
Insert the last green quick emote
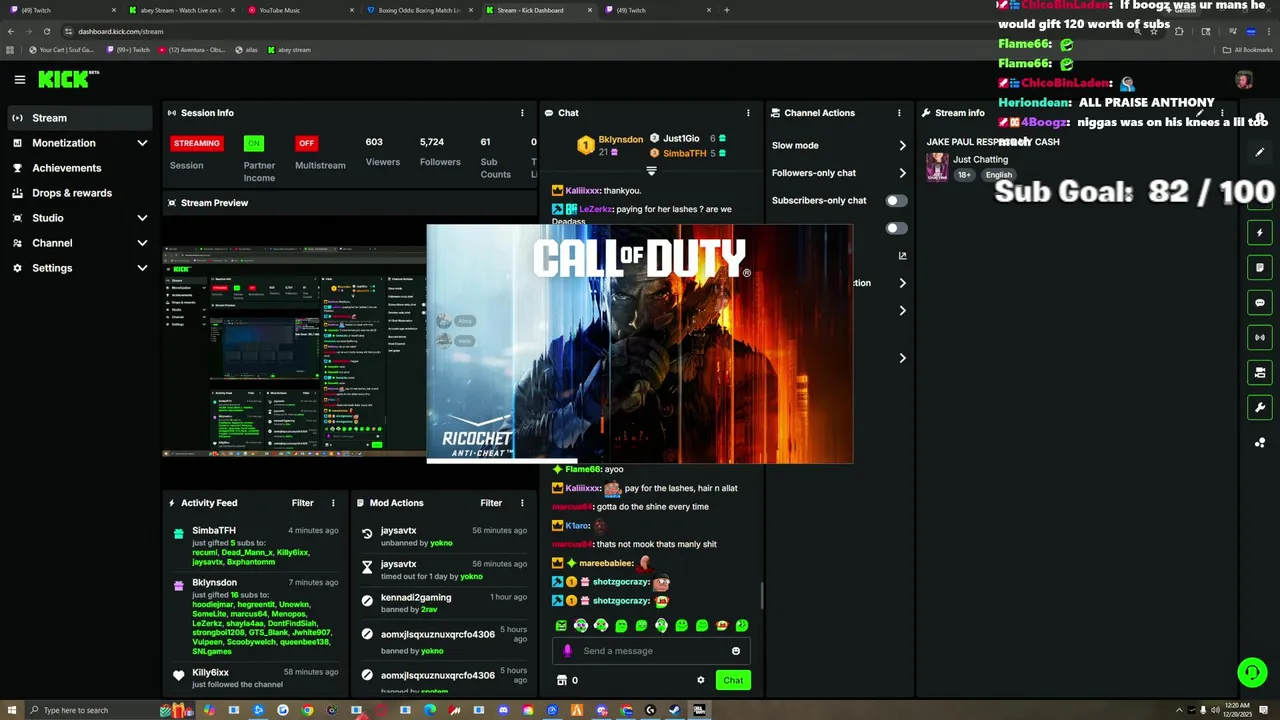click(x=742, y=626)
